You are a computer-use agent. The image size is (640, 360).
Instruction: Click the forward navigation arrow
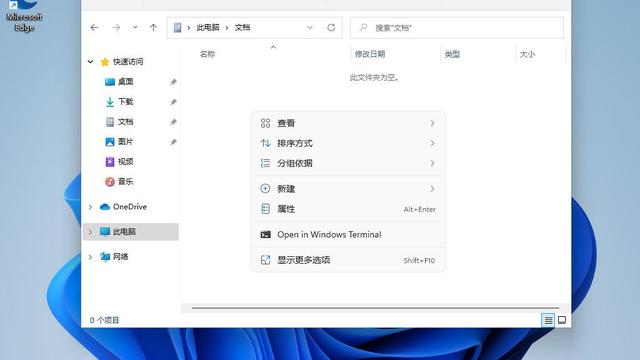[116, 28]
